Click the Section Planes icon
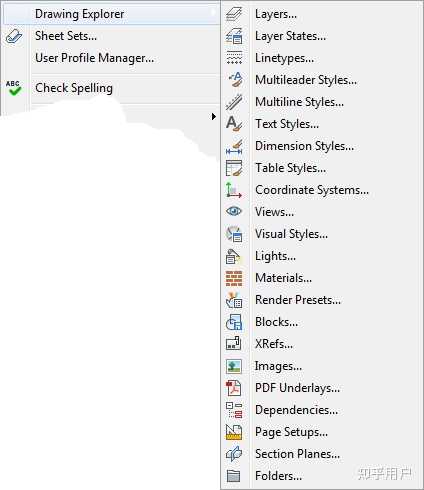Image resolution: width=424 pixels, height=490 pixels. (x=234, y=454)
